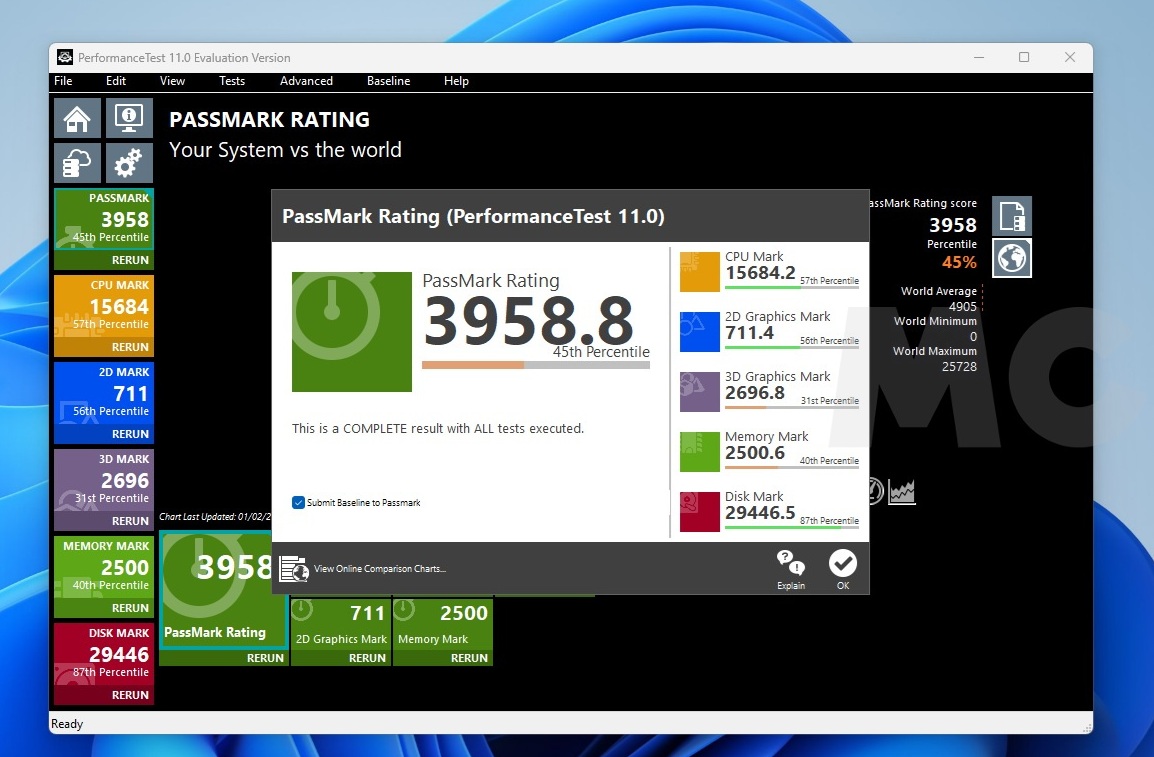Enable baseline submission checkbox in dialog
The image size is (1154, 757).
(298, 502)
